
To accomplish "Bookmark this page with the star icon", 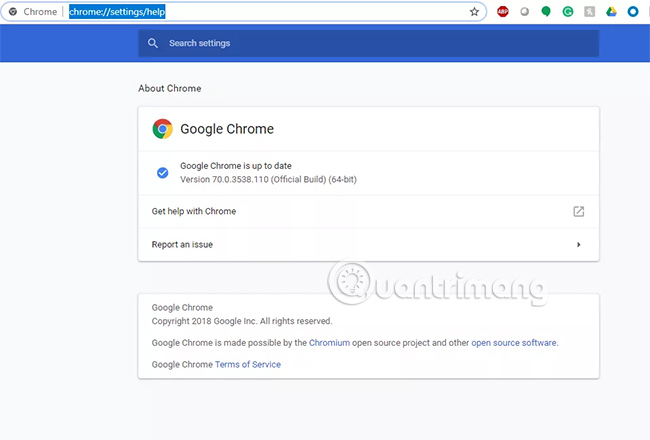I will 474,12.
